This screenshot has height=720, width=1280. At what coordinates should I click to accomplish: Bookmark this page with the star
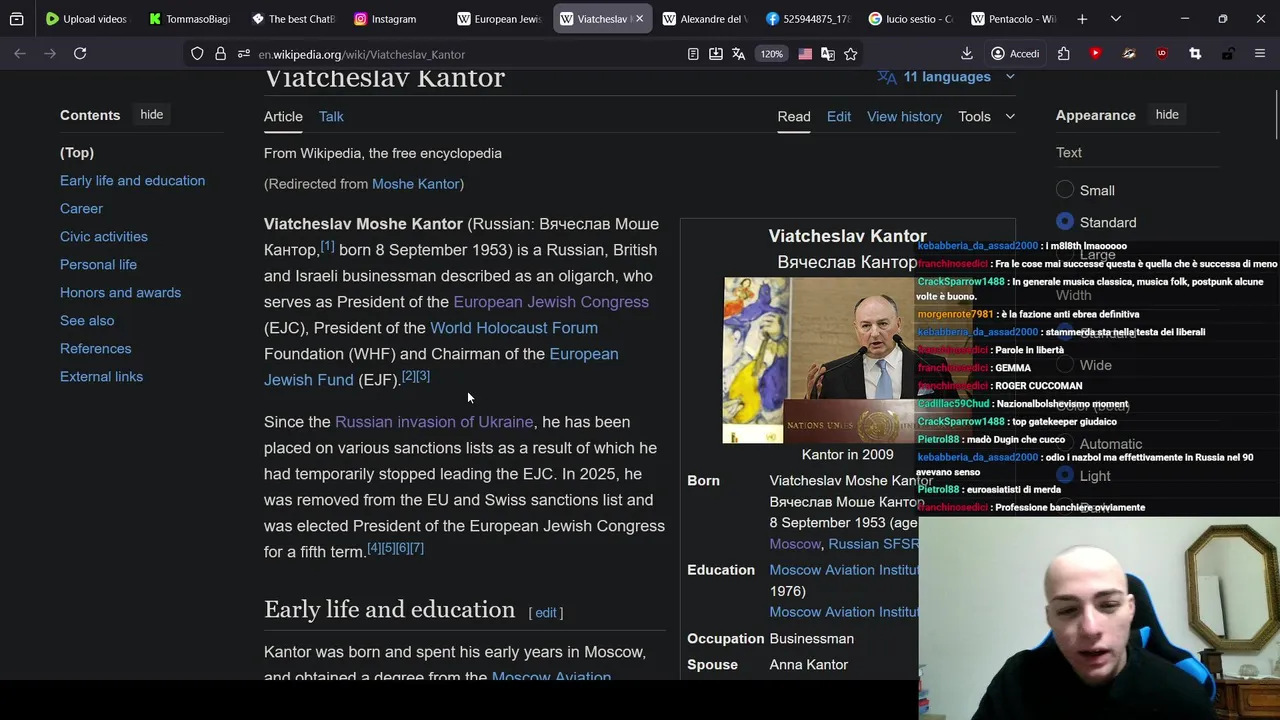(x=850, y=54)
